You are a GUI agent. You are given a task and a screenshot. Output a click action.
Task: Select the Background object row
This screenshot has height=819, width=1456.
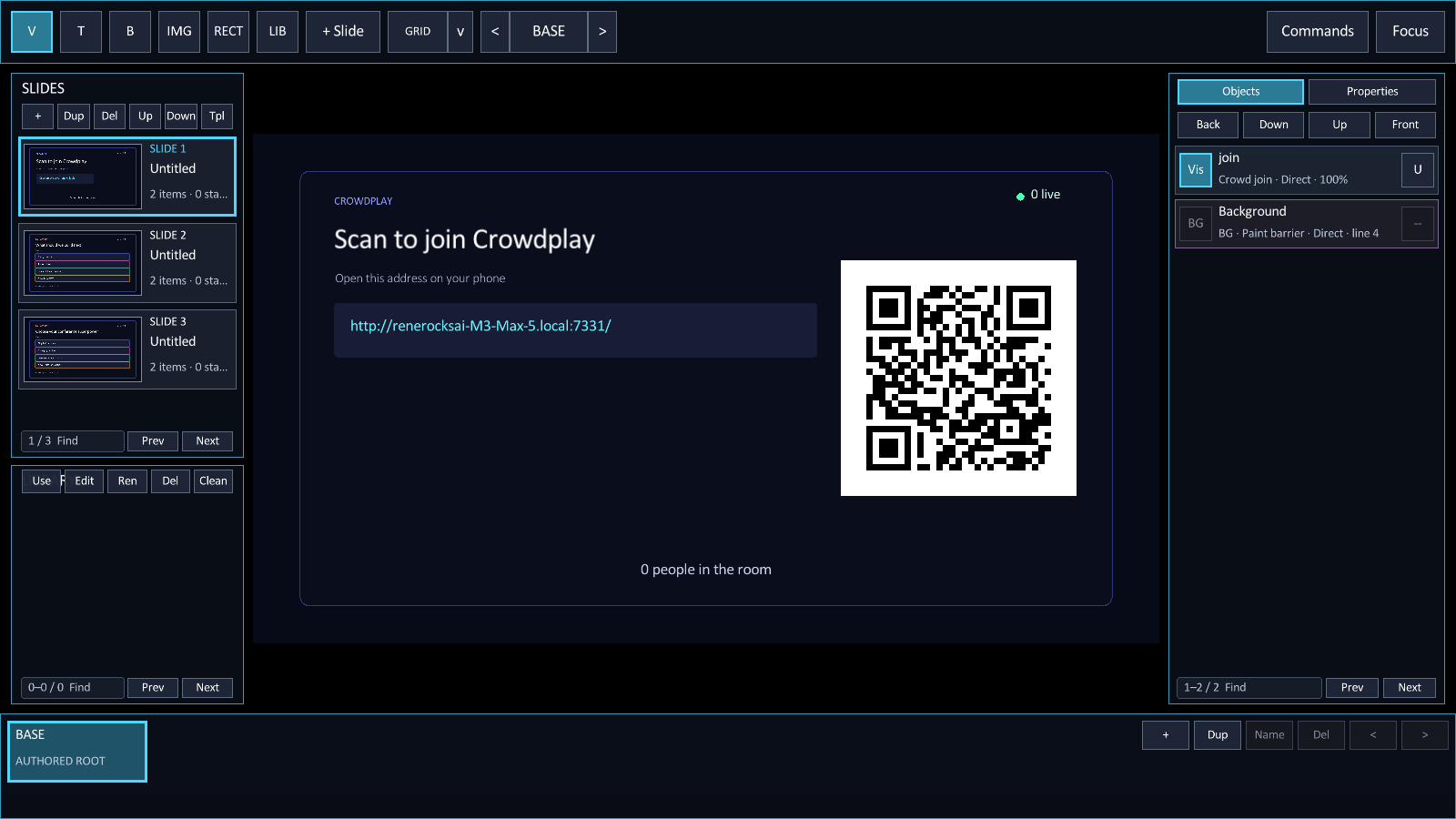tap(1307, 224)
